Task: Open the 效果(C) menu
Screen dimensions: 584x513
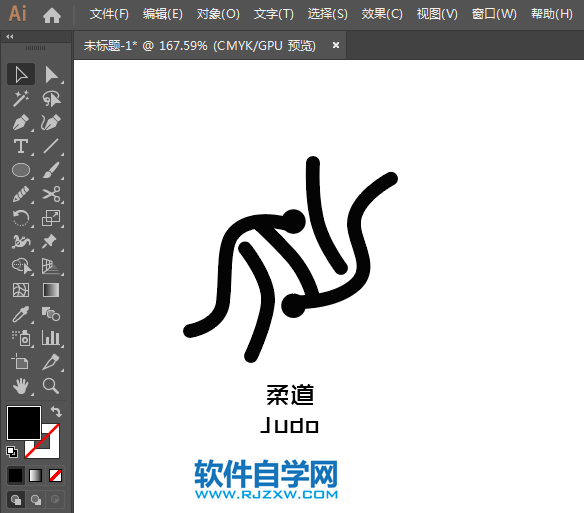Action: coord(382,14)
